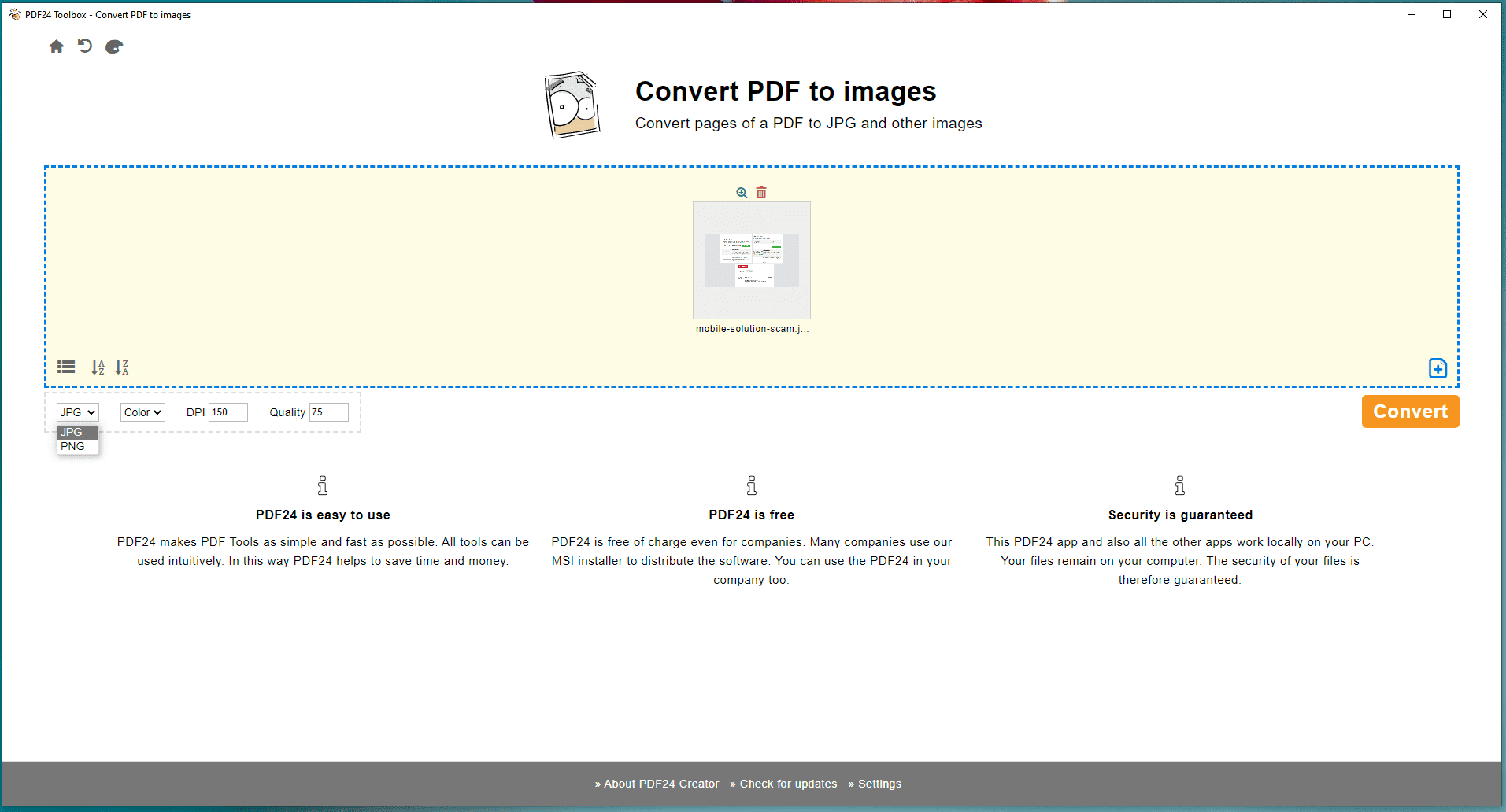The image size is (1506, 812).
Task: Add more files with the blue plus icon
Action: [1438, 368]
